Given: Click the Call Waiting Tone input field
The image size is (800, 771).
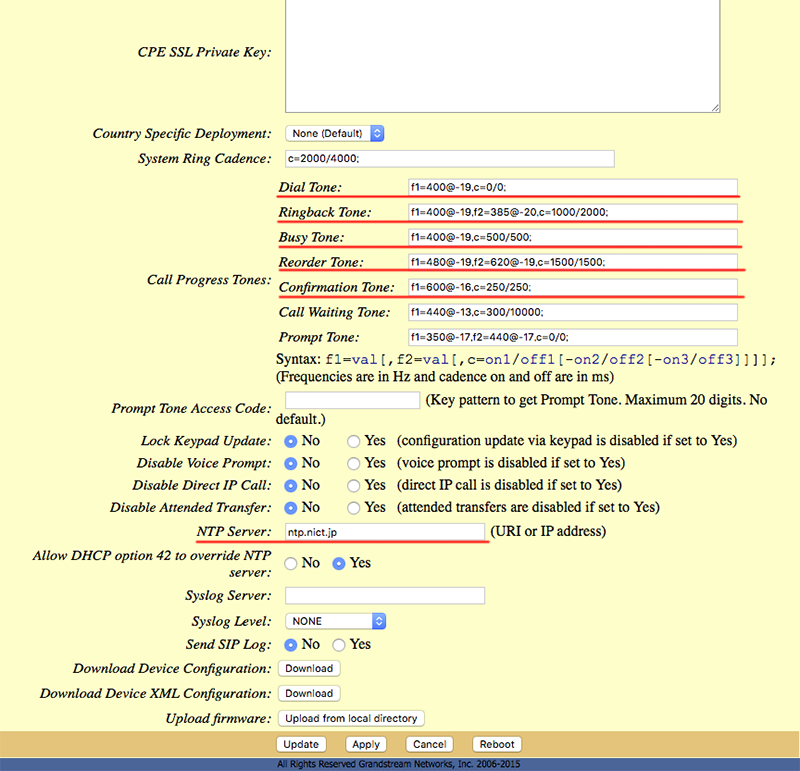Looking at the screenshot, I should coord(572,312).
